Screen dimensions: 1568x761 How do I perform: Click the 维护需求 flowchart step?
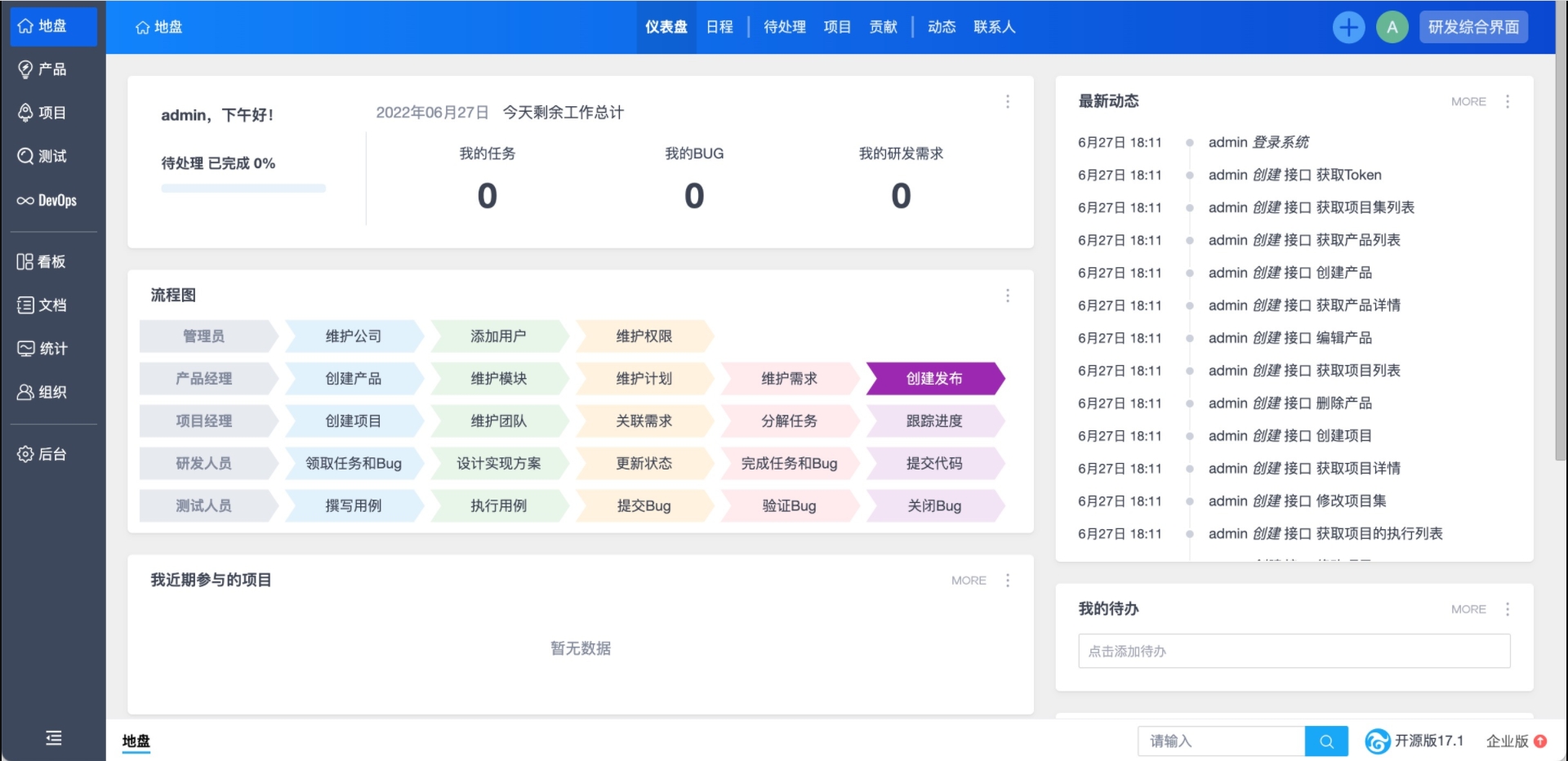click(790, 378)
